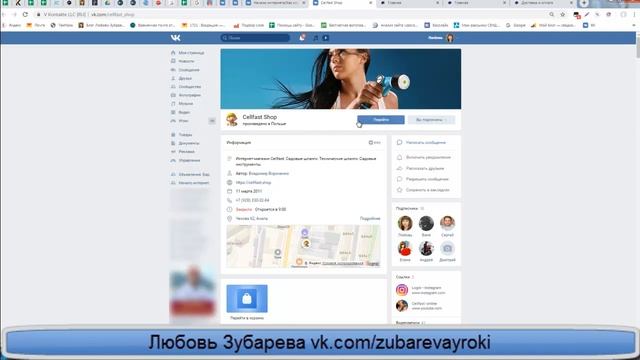Image resolution: width=640 pixels, height=360 pixels.
Task: Open the cellfast.shop website link
Action: 253,182
